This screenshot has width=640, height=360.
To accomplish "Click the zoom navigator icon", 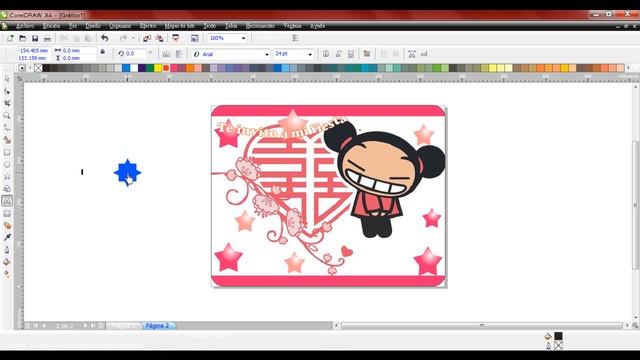I will pos(635,325).
